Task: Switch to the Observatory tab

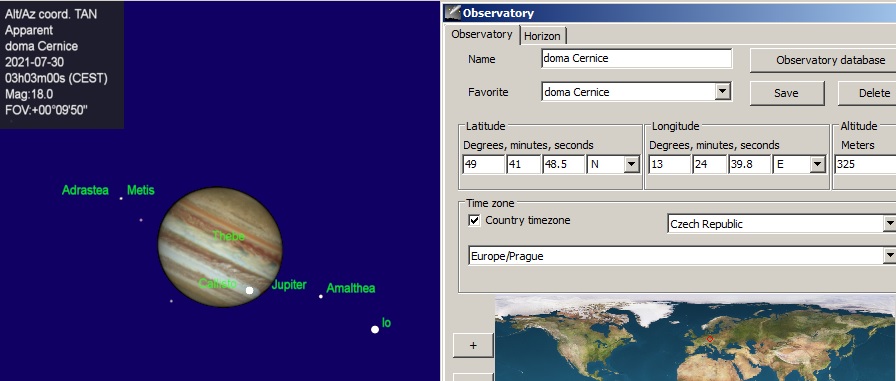Action: click(482, 34)
